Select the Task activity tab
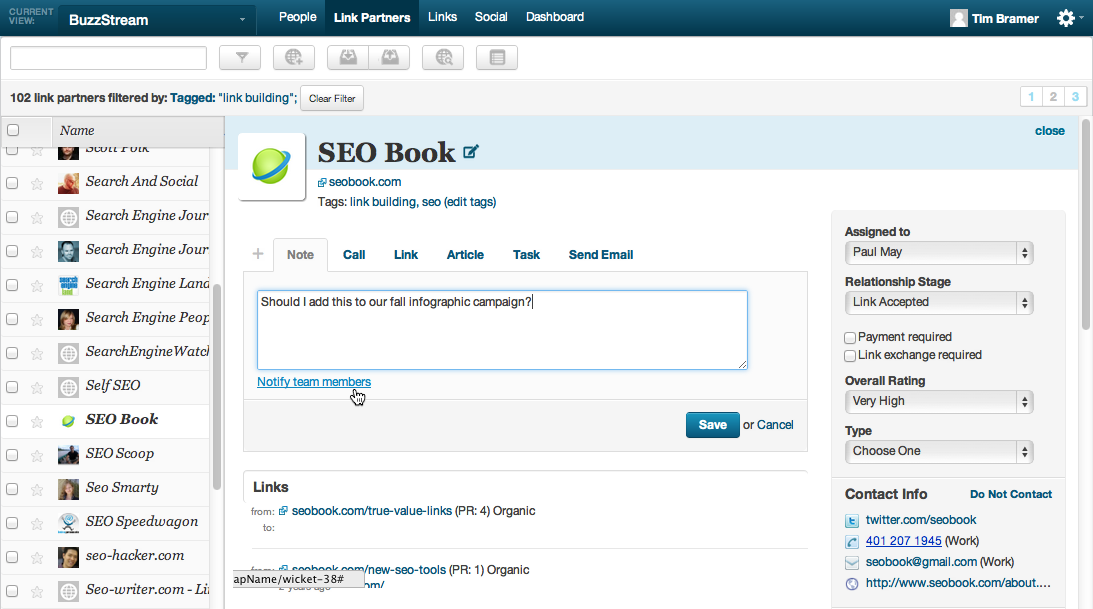 (526, 255)
